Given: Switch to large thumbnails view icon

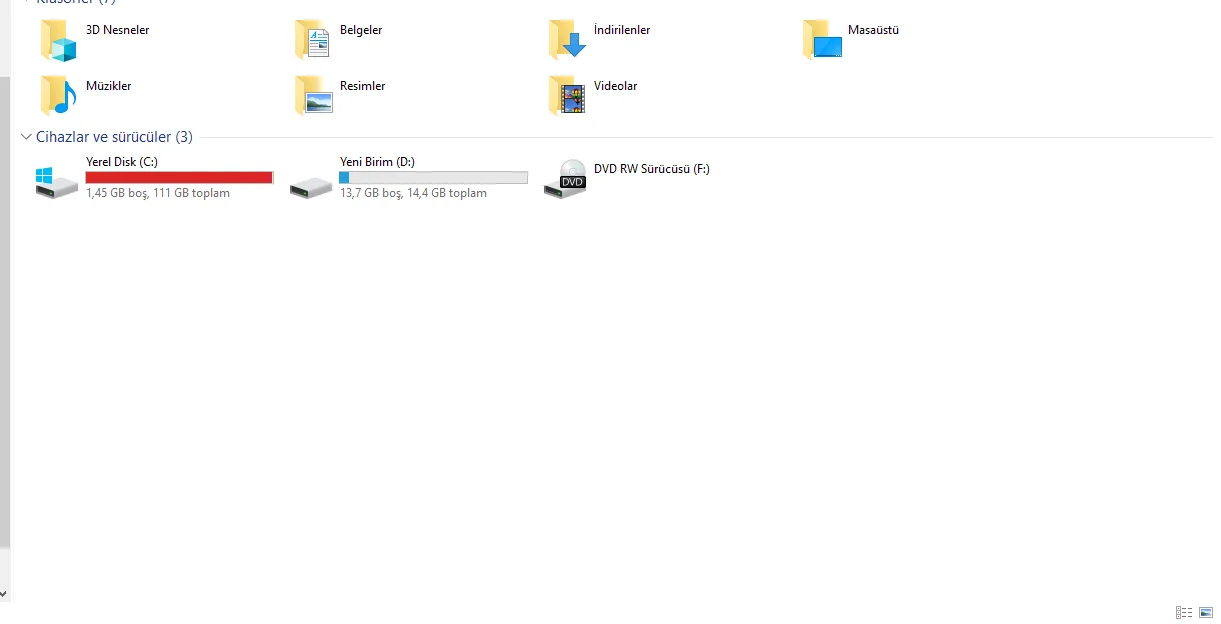Looking at the screenshot, I should click(x=1206, y=612).
